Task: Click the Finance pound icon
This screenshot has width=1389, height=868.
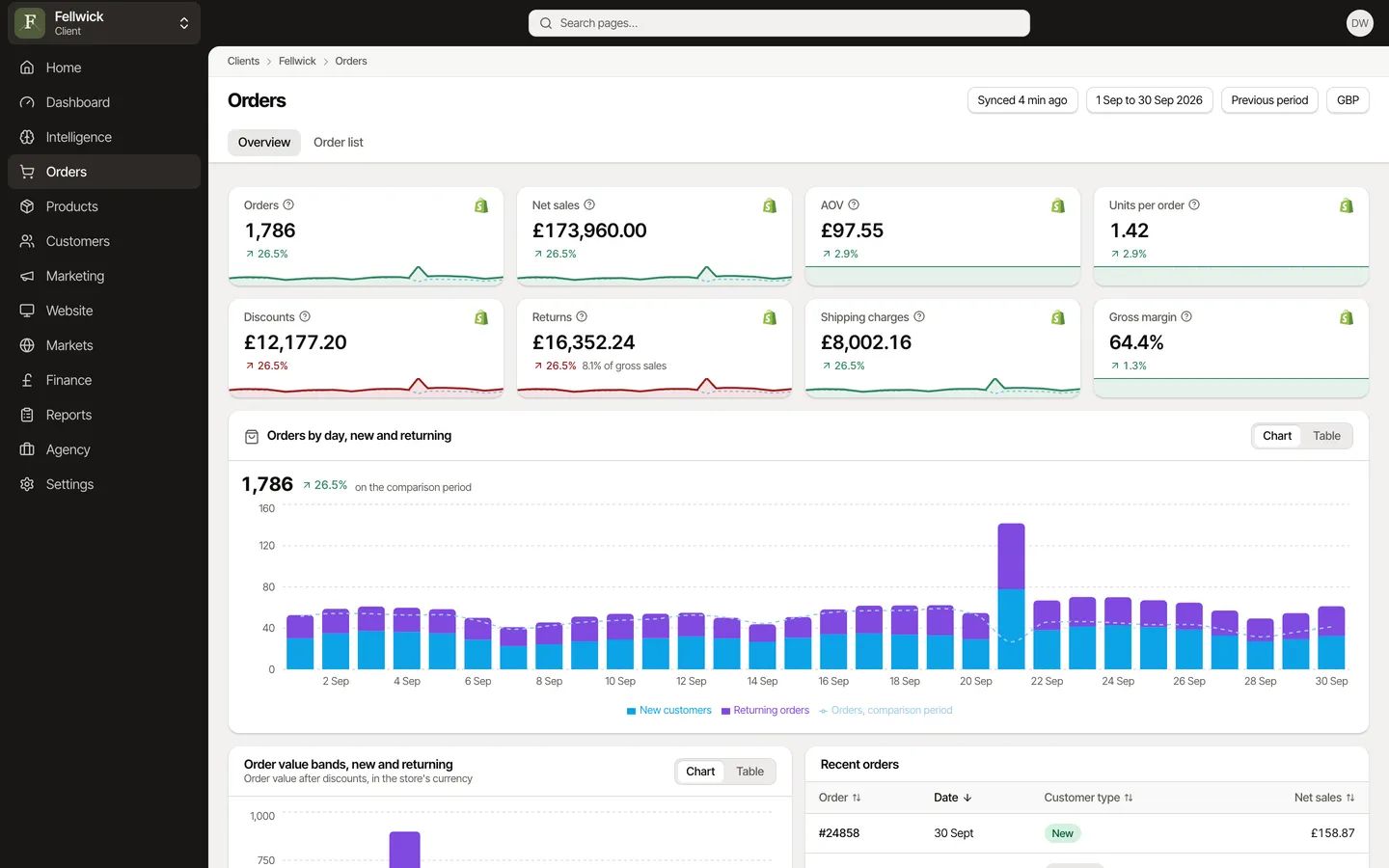Action: (x=27, y=380)
